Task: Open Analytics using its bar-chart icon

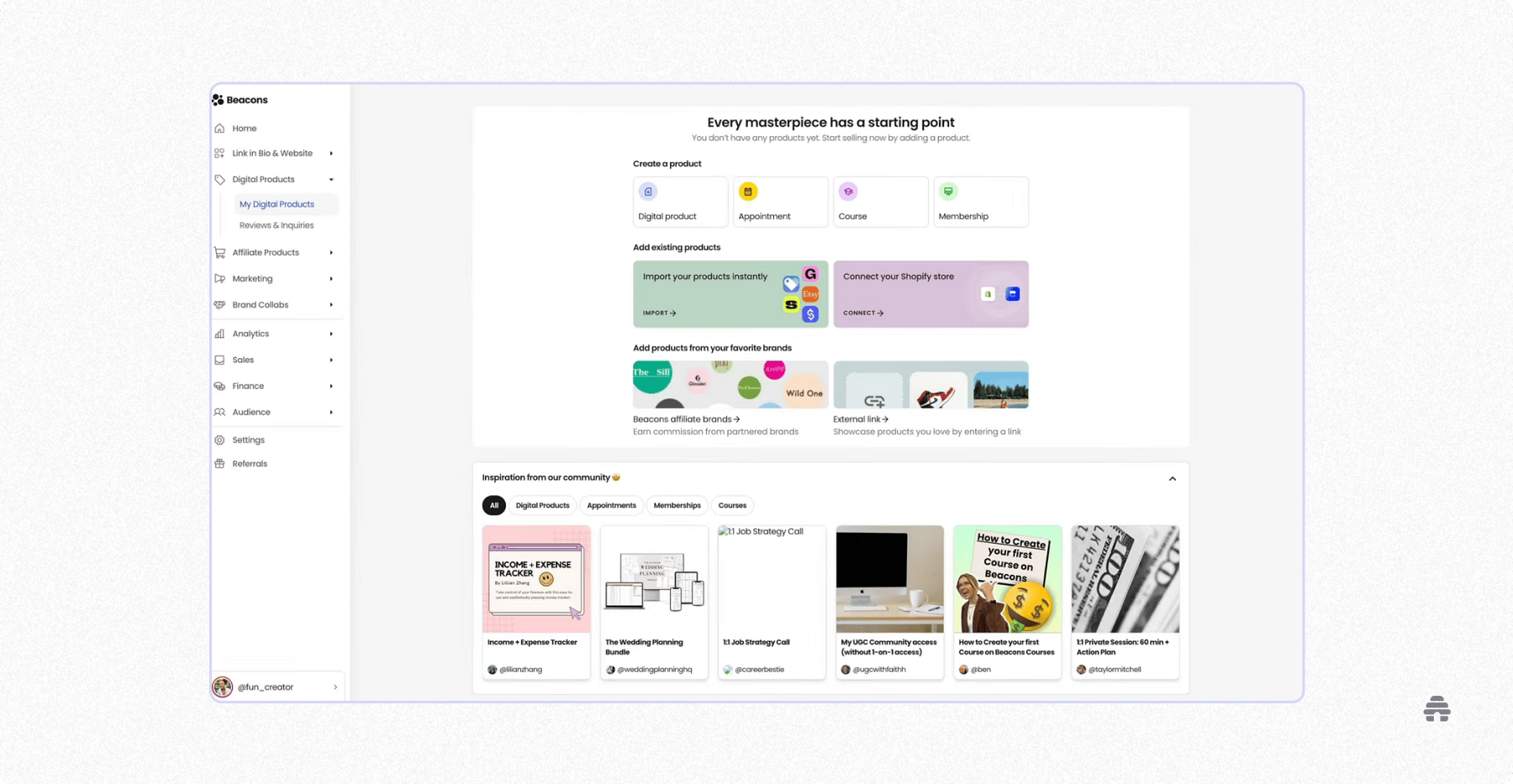Action: click(x=219, y=333)
